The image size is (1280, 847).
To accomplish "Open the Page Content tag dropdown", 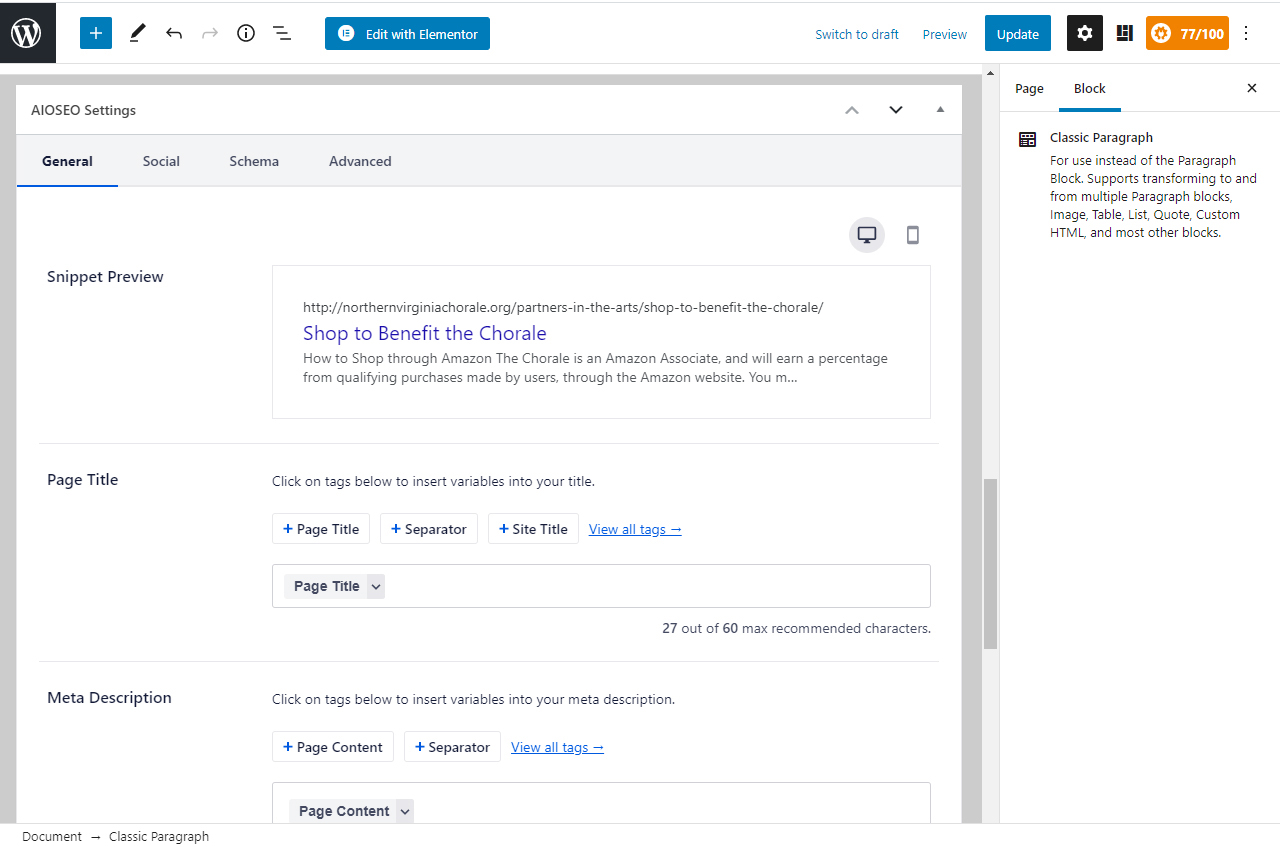I will (405, 812).
